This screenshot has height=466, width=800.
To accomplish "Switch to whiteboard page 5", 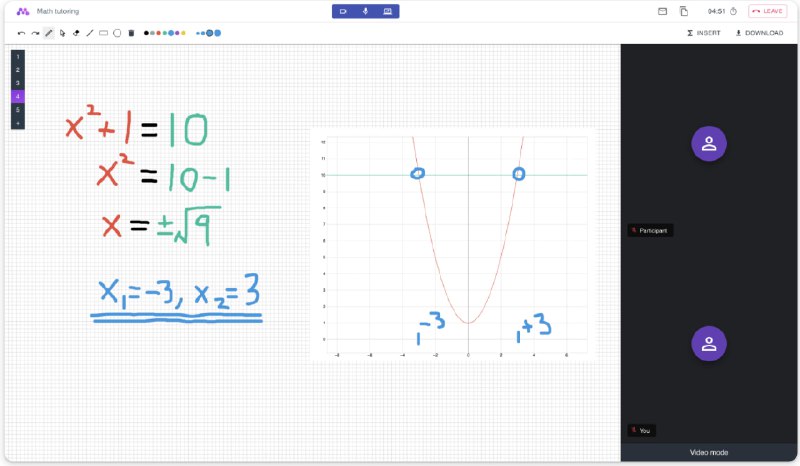I will coord(17,109).
